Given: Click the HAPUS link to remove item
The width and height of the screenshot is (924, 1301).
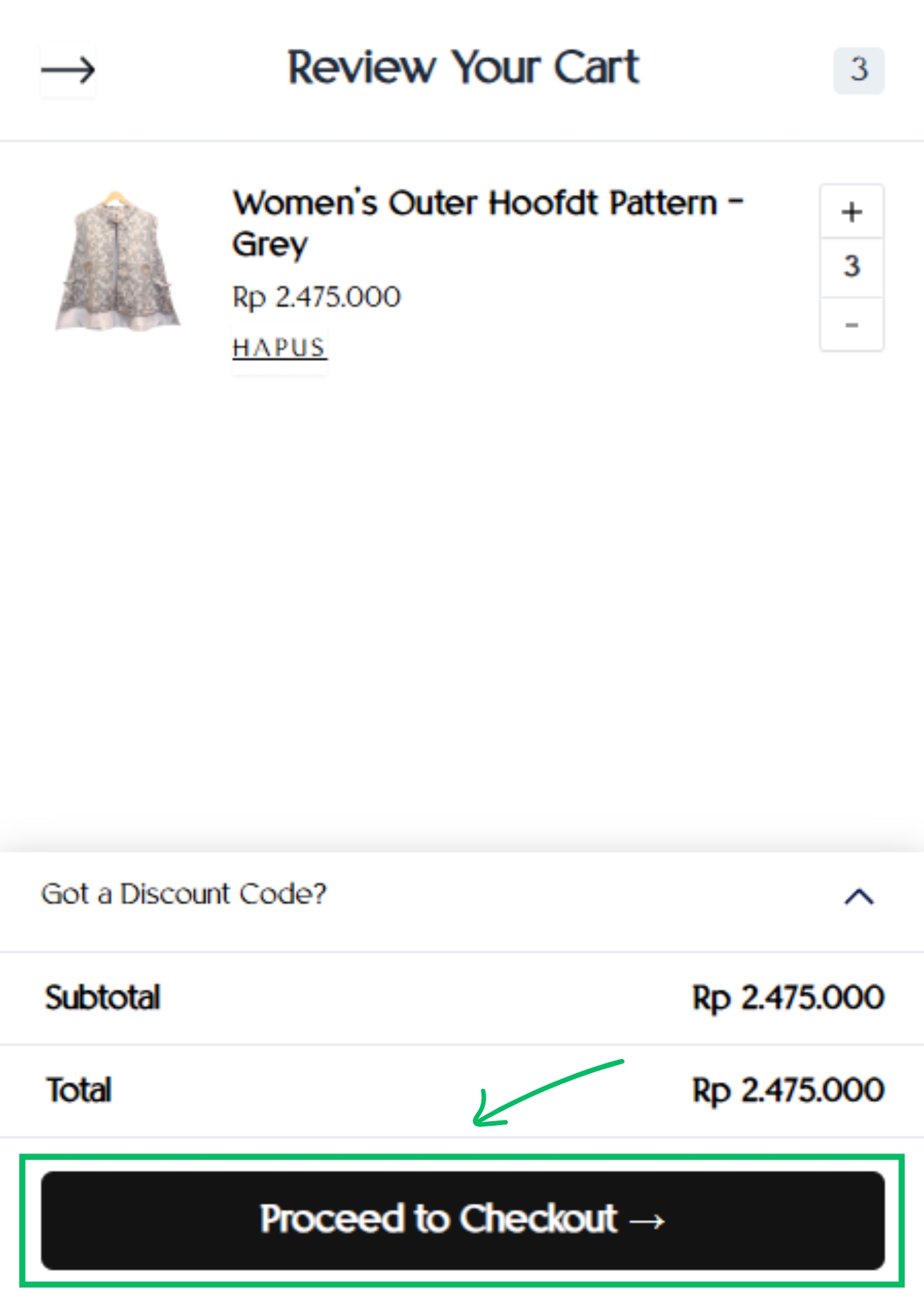Looking at the screenshot, I should point(279,348).
